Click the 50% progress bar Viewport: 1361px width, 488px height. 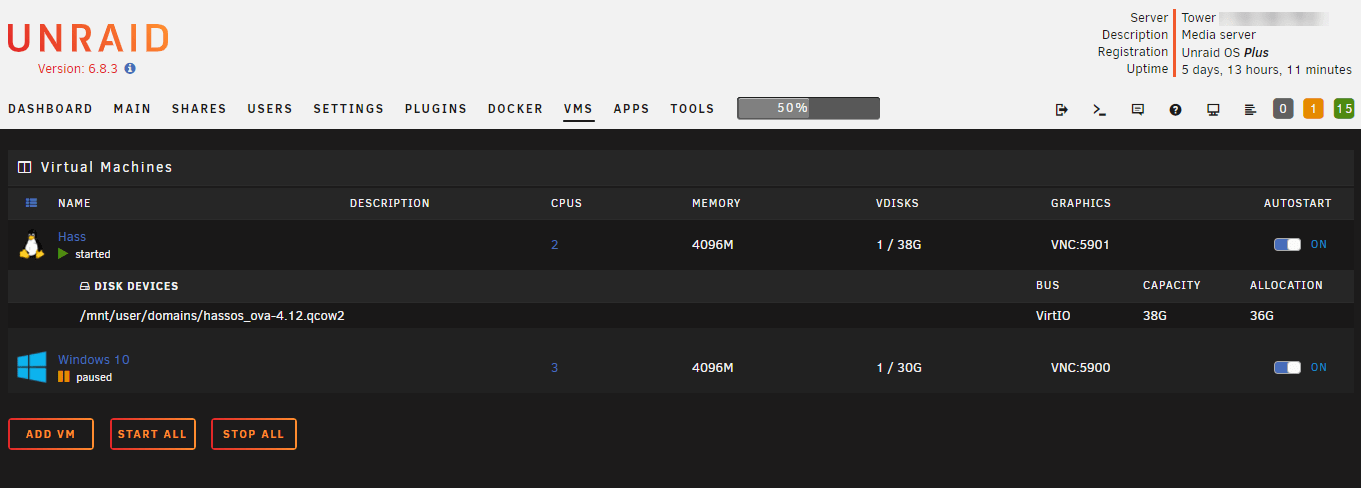(x=808, y=108)
